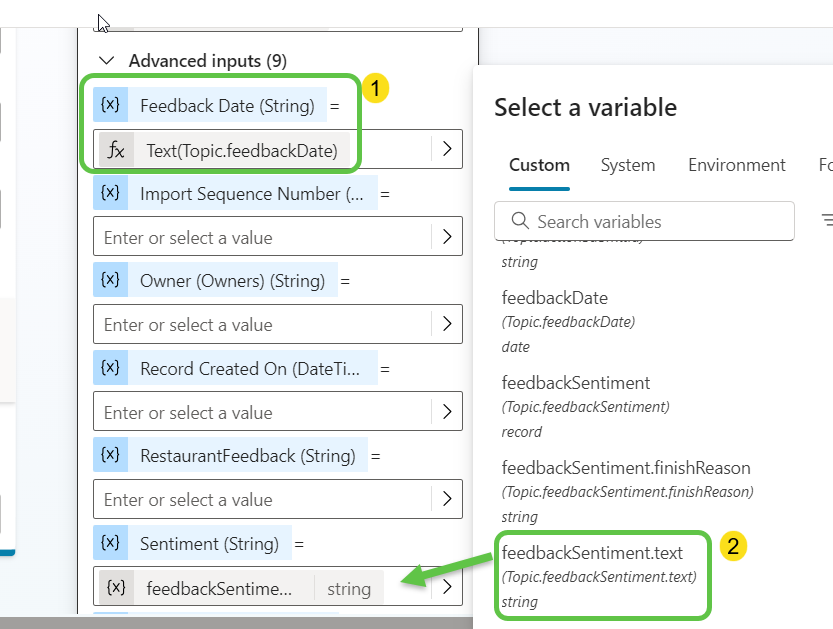The image size is (833, 629).
Task: Open variable picker for Sentiment value
Action: point(446,588)
